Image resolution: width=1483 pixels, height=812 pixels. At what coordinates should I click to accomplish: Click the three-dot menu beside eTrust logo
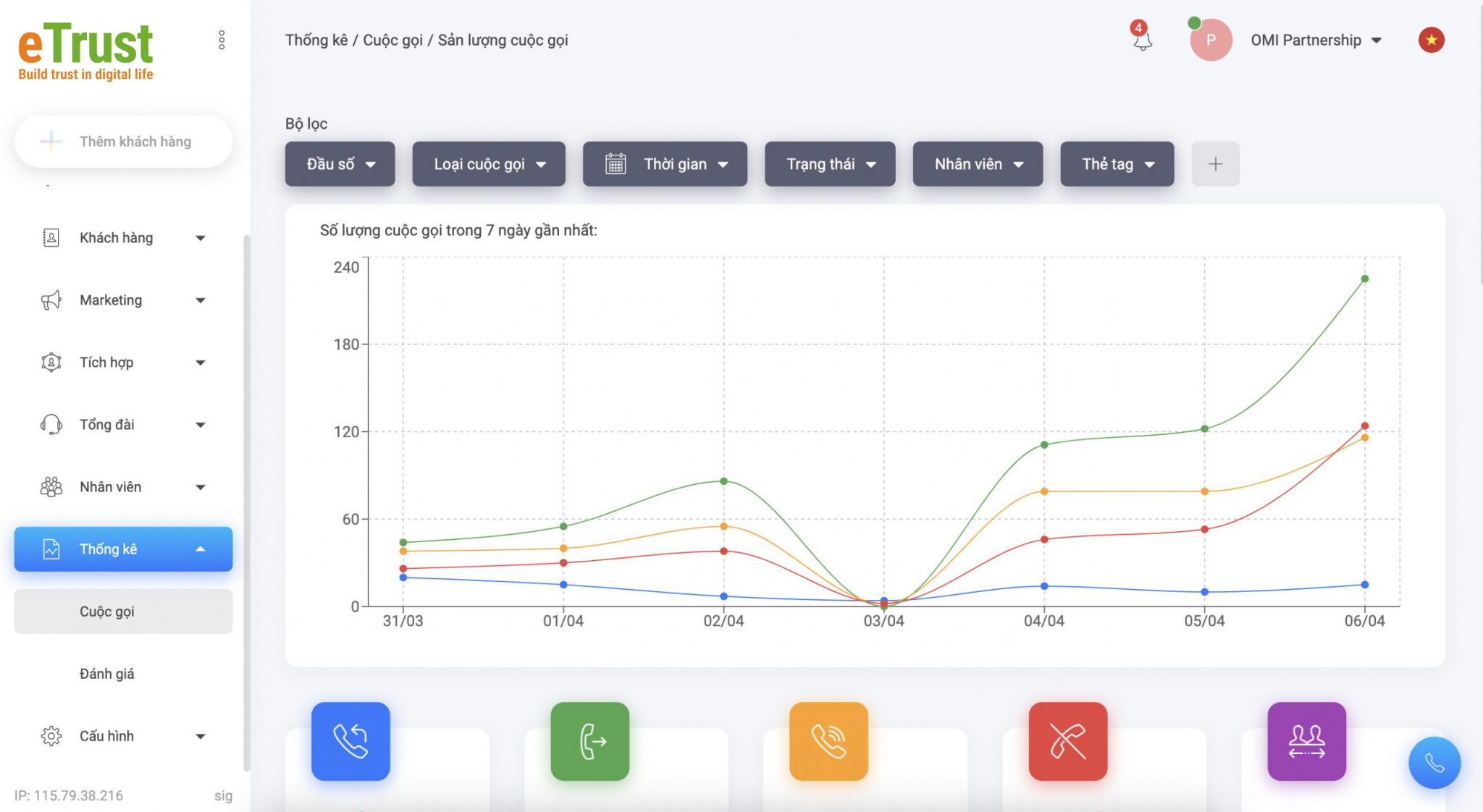(222, 40)
